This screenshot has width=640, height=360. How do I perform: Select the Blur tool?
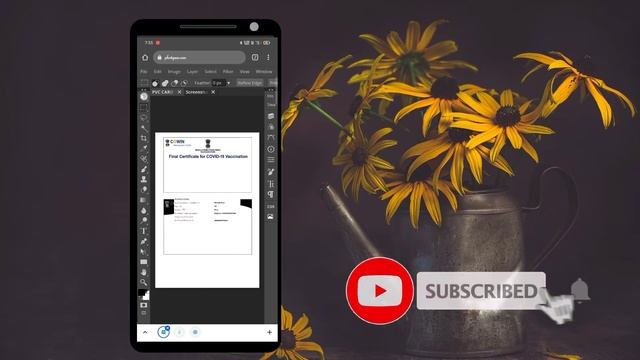click(x=144, y=211)
